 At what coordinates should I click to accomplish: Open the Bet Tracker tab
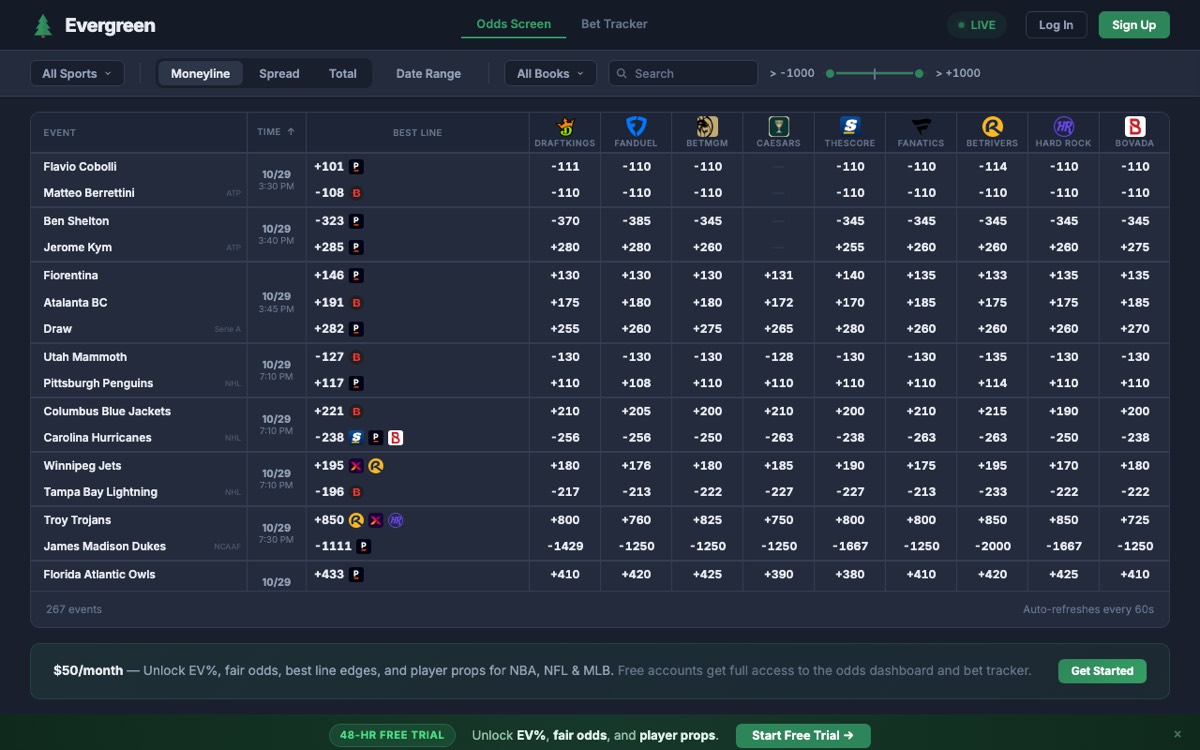[x=614, y=24]
